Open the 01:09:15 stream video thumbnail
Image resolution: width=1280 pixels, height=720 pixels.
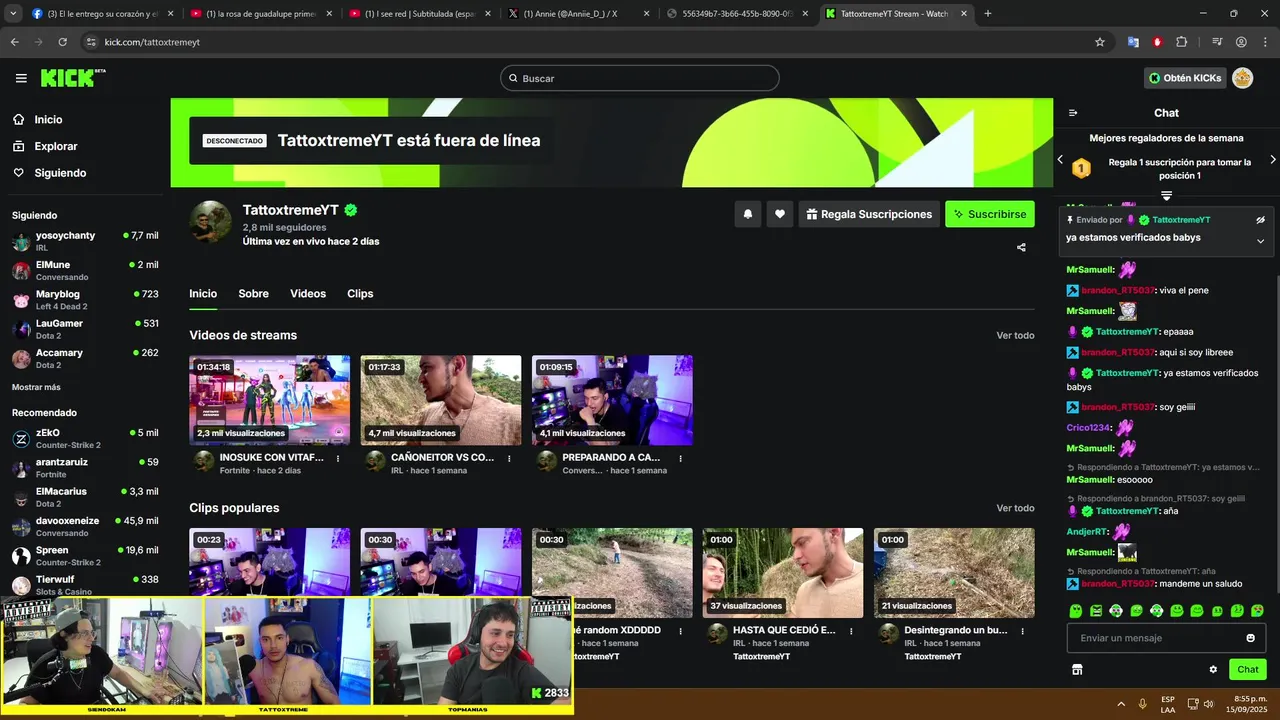(x=612, y=400)
